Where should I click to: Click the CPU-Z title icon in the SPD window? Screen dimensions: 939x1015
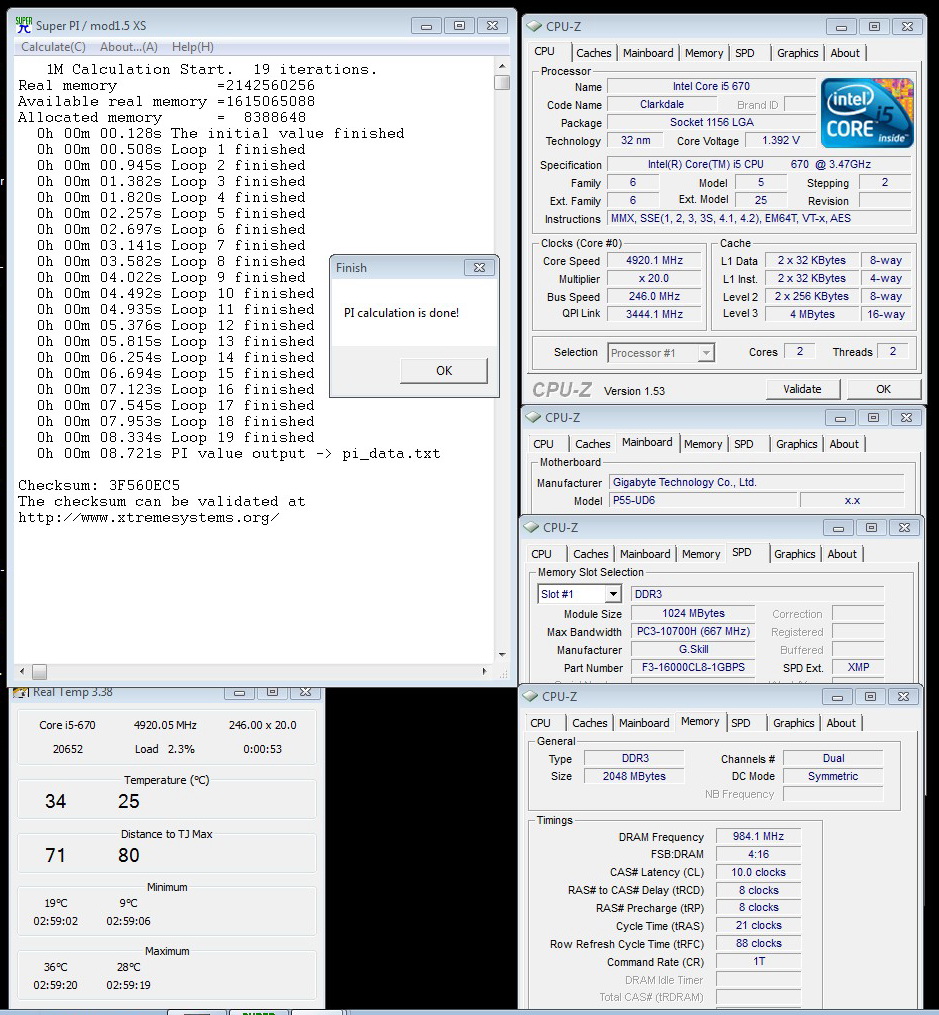[x=531, y=528]
